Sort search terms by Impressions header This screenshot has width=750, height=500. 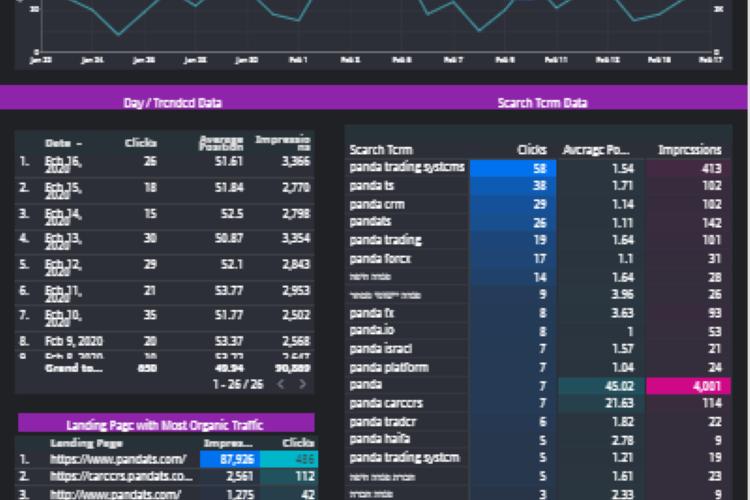coord(690,150)
